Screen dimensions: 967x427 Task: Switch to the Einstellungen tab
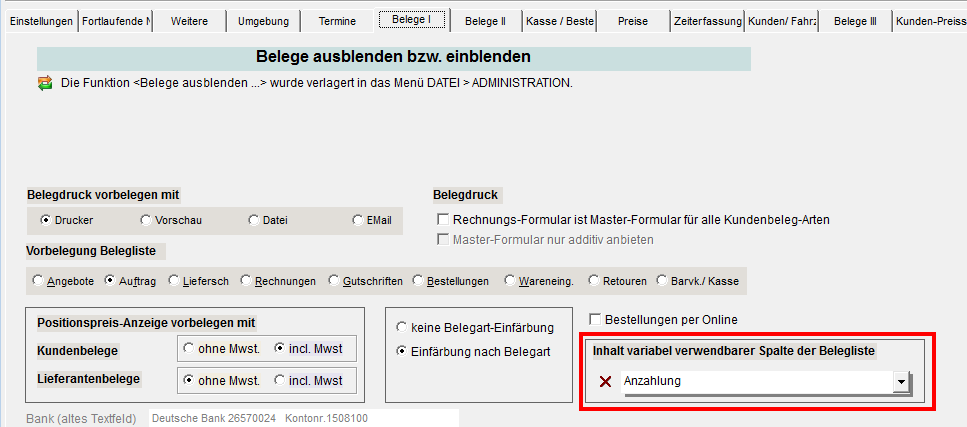tap(42, 21)
